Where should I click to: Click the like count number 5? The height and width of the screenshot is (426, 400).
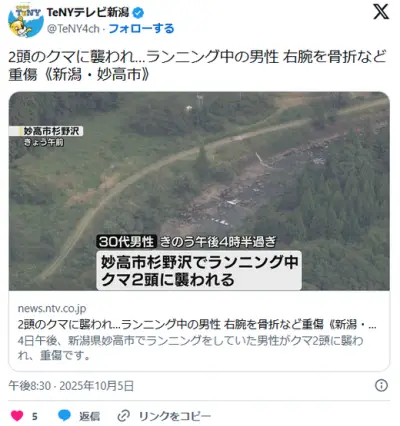click(x=35, y=416)
